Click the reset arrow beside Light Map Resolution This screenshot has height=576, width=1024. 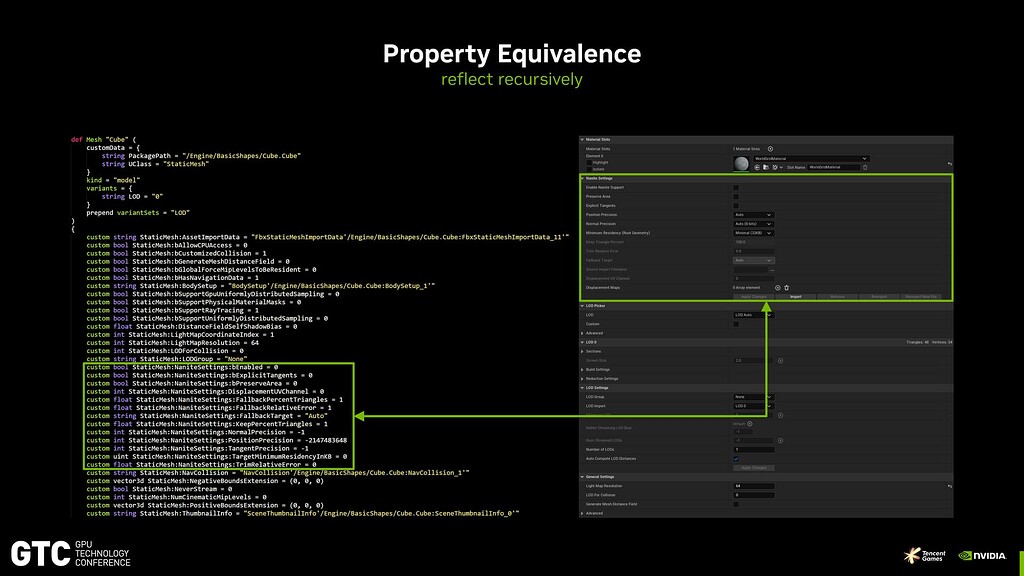point(950,486)
